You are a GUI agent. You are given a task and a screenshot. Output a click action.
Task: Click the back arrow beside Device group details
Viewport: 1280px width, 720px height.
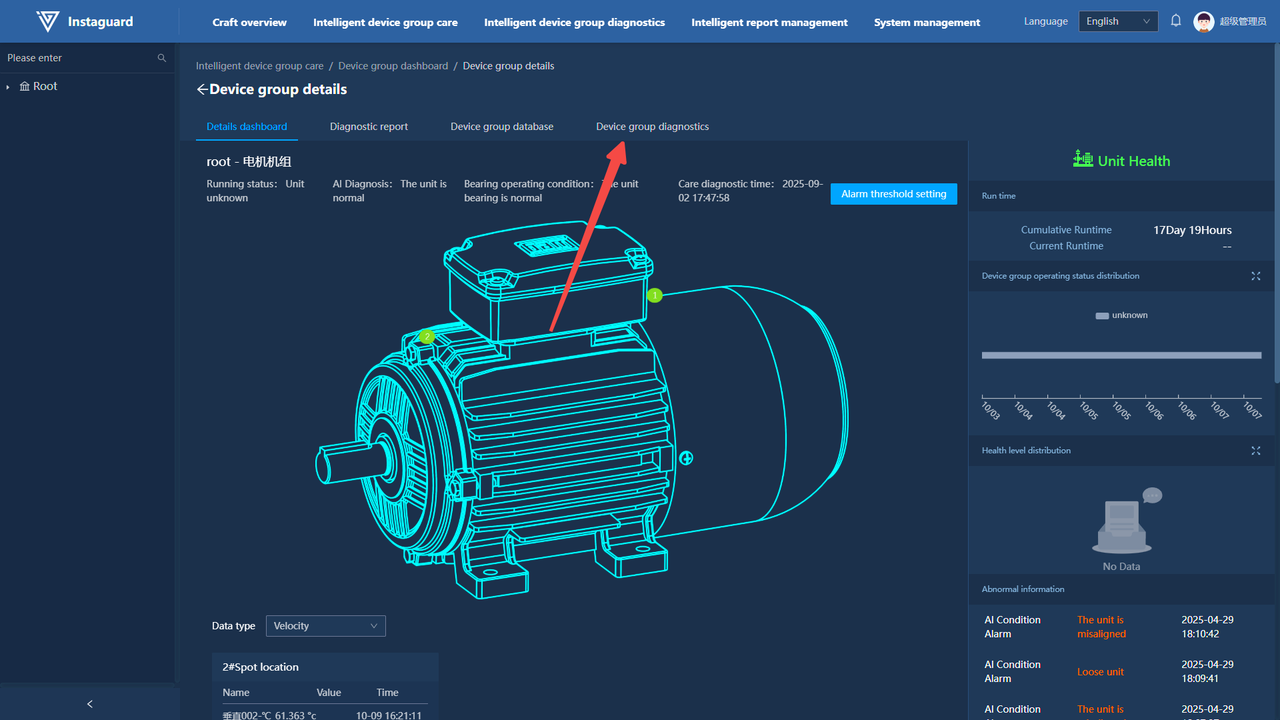202,90
